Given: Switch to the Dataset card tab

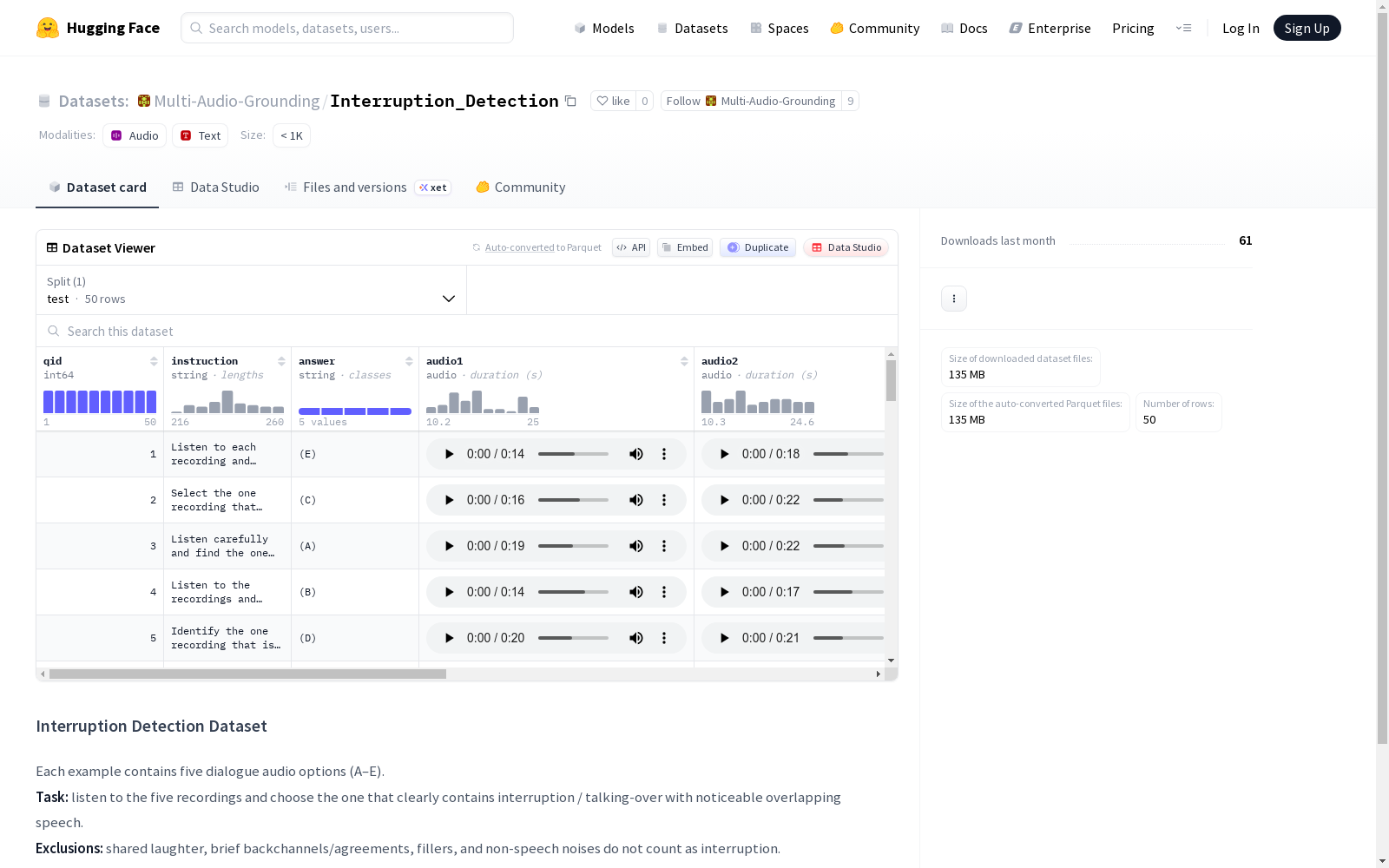Looking at the screenshot, I should [x=97, y=187].
